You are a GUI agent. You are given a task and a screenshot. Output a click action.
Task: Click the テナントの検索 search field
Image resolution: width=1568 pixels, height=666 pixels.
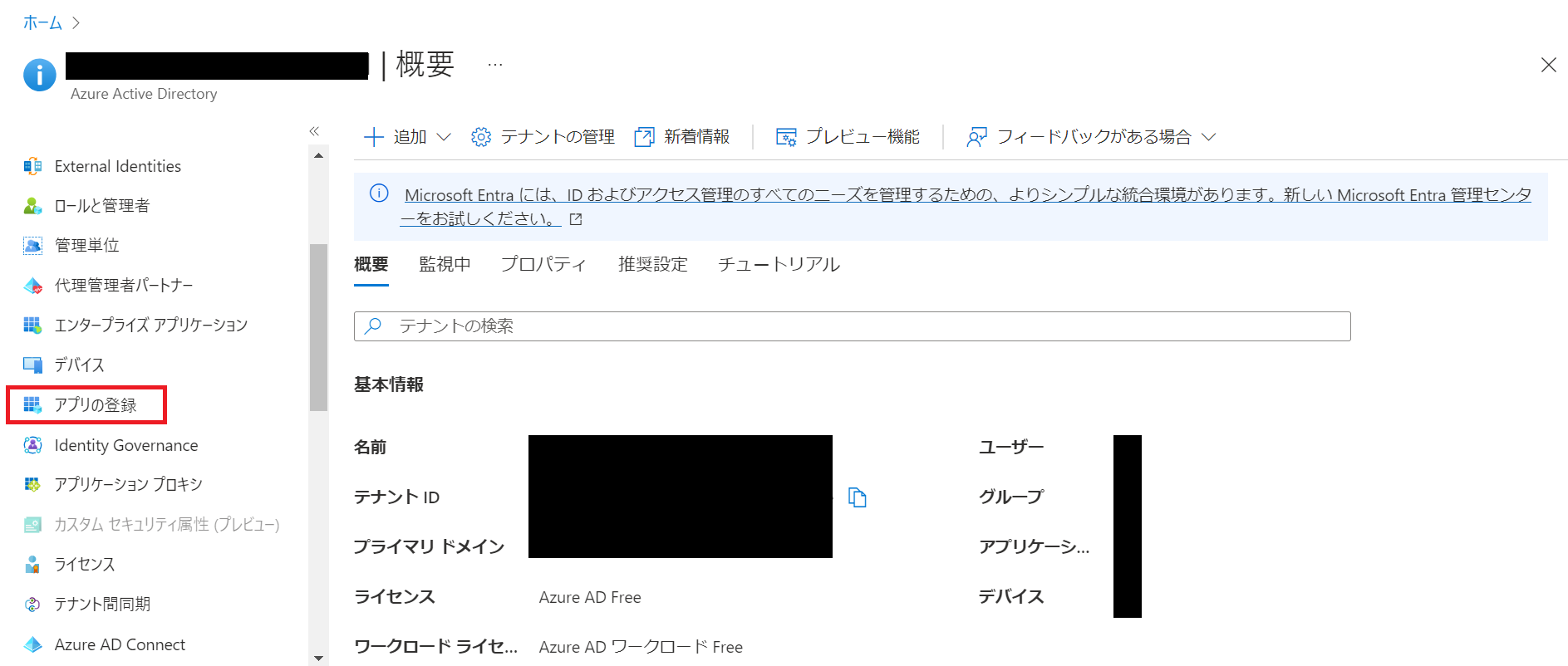(x=853, y=326)
